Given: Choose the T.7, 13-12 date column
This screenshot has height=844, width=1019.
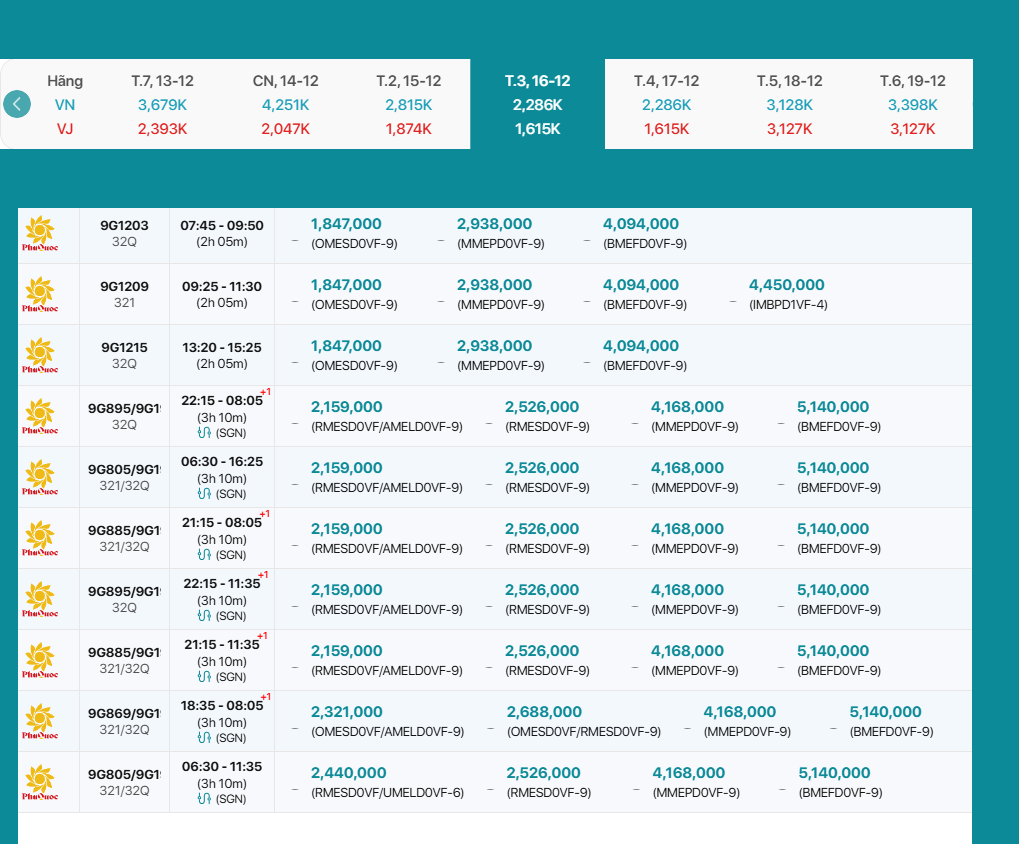Looking at the screenshot, I should [x=162, y=104].
